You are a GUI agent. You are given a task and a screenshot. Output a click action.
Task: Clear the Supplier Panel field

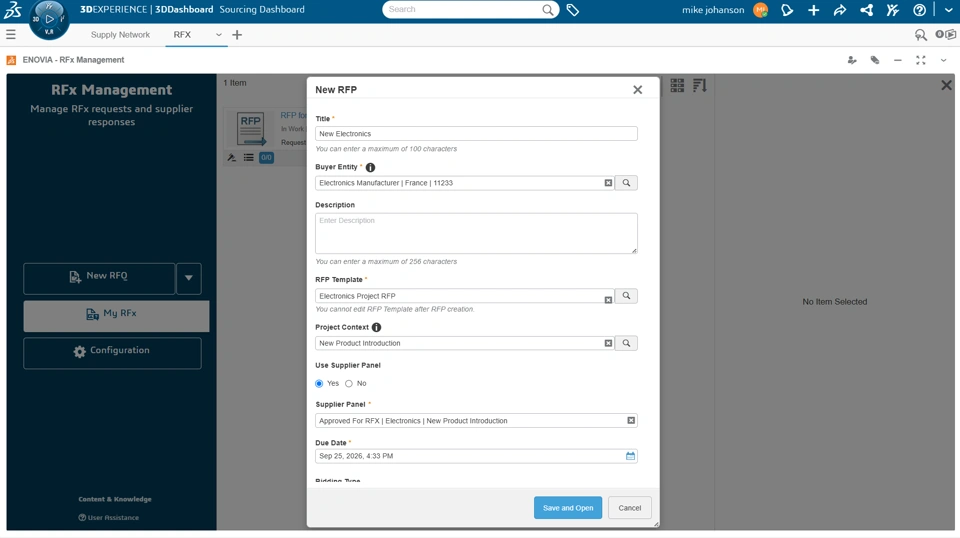tap(631, 420)
